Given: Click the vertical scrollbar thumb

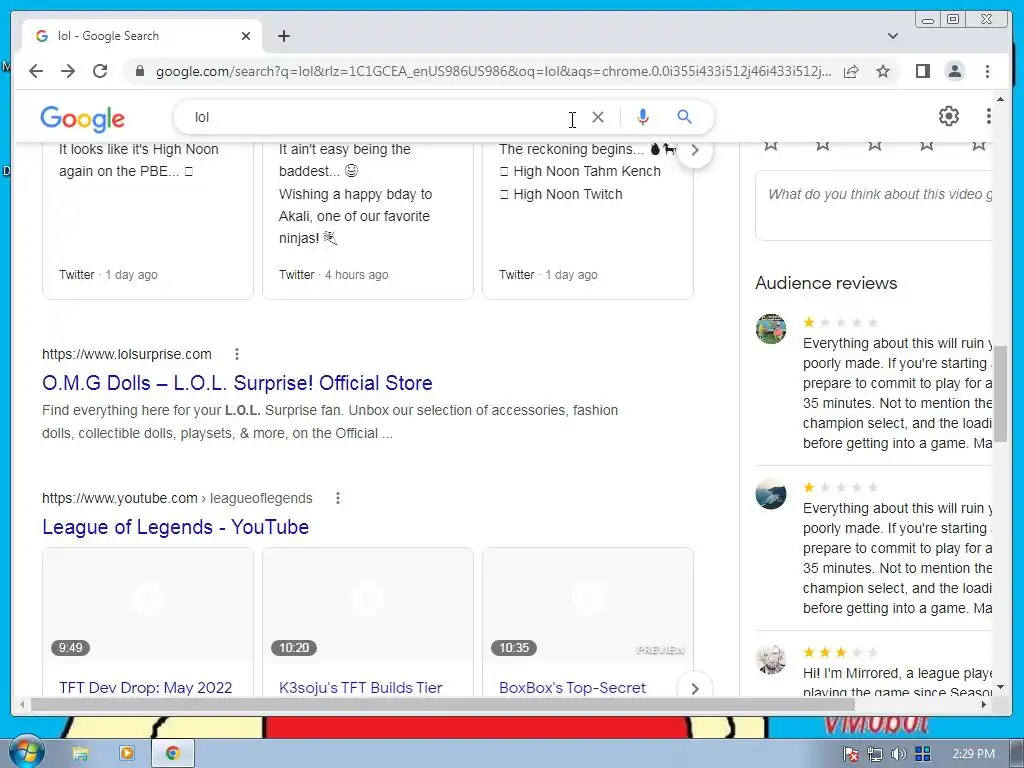Looking at the screenshot, I should (1000, 394).
